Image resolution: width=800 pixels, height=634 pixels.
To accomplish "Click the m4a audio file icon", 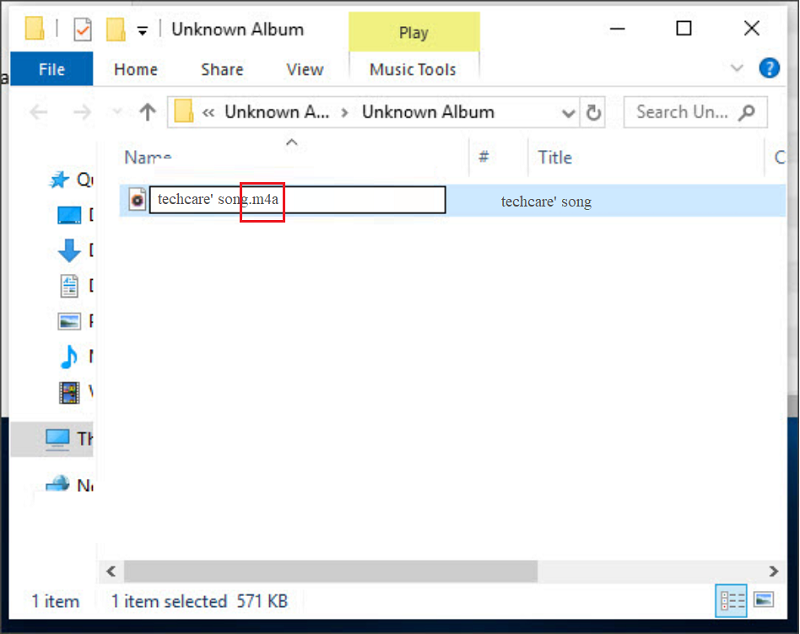I will tap(137, 200).
